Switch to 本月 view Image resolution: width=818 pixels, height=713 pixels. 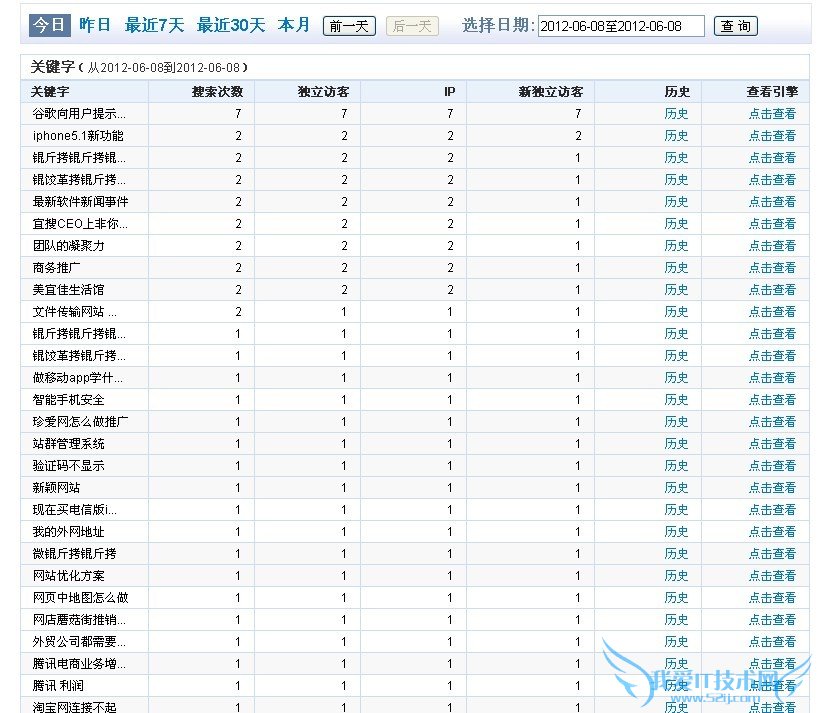[294, 25]
